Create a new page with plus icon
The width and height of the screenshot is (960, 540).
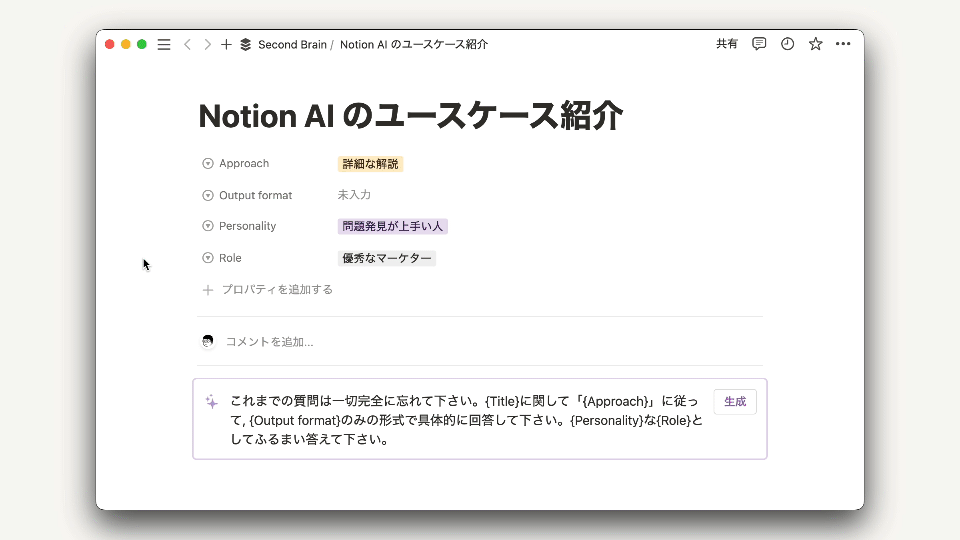[226, 45]
